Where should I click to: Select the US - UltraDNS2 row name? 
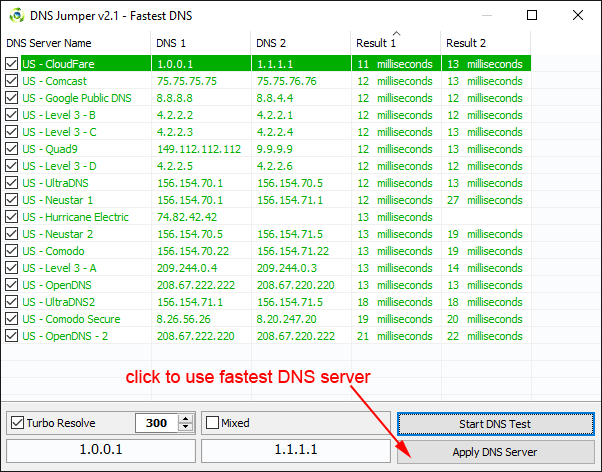59,302
